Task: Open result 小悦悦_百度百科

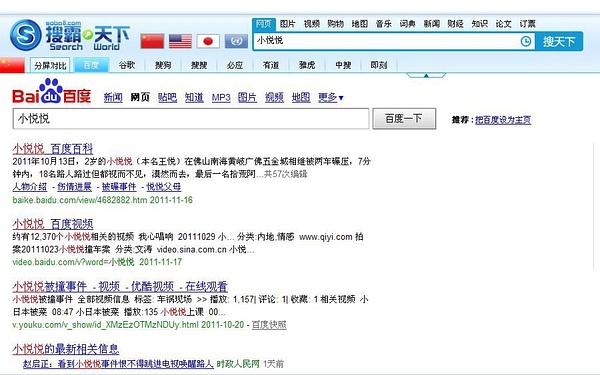Action: pos(53,148)
